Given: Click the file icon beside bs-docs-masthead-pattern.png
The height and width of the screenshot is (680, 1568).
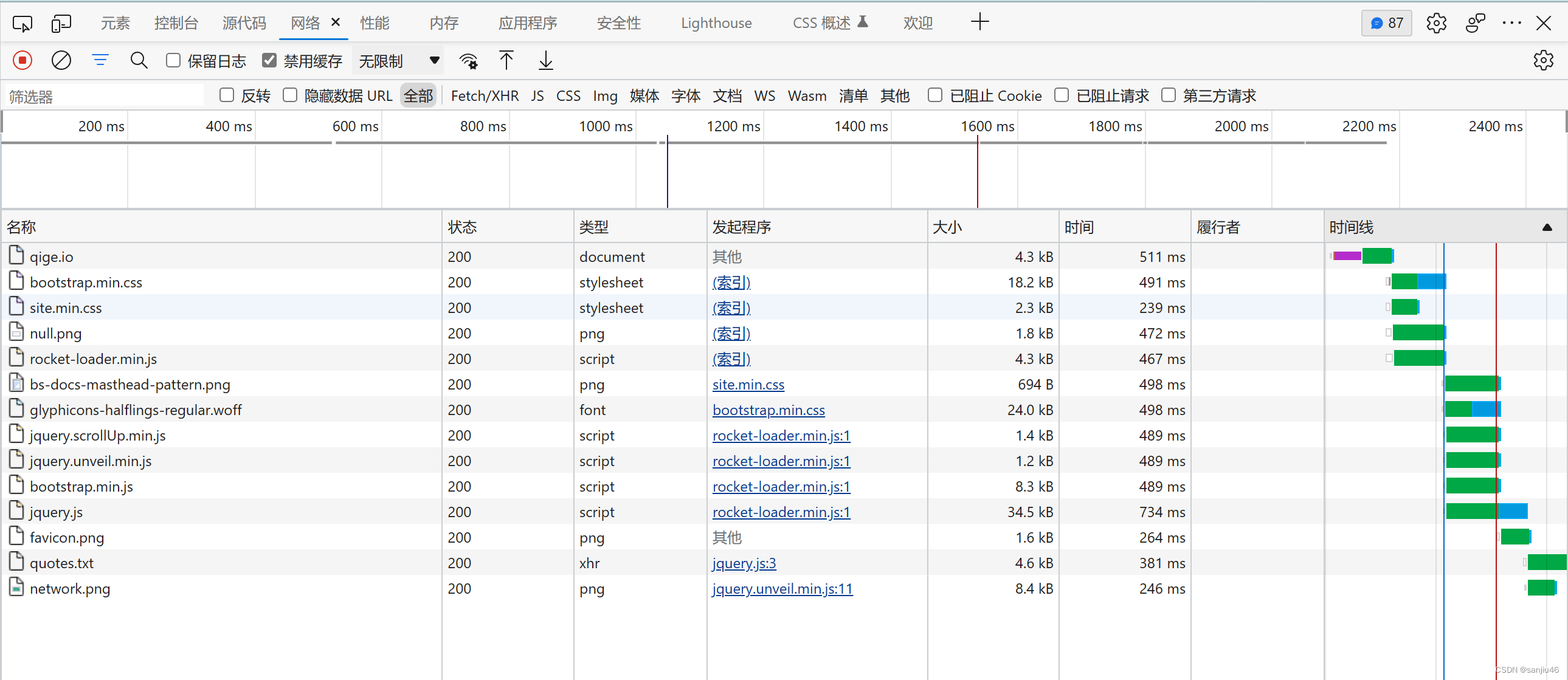Looking at the screenshot, I should click(16, 383).
